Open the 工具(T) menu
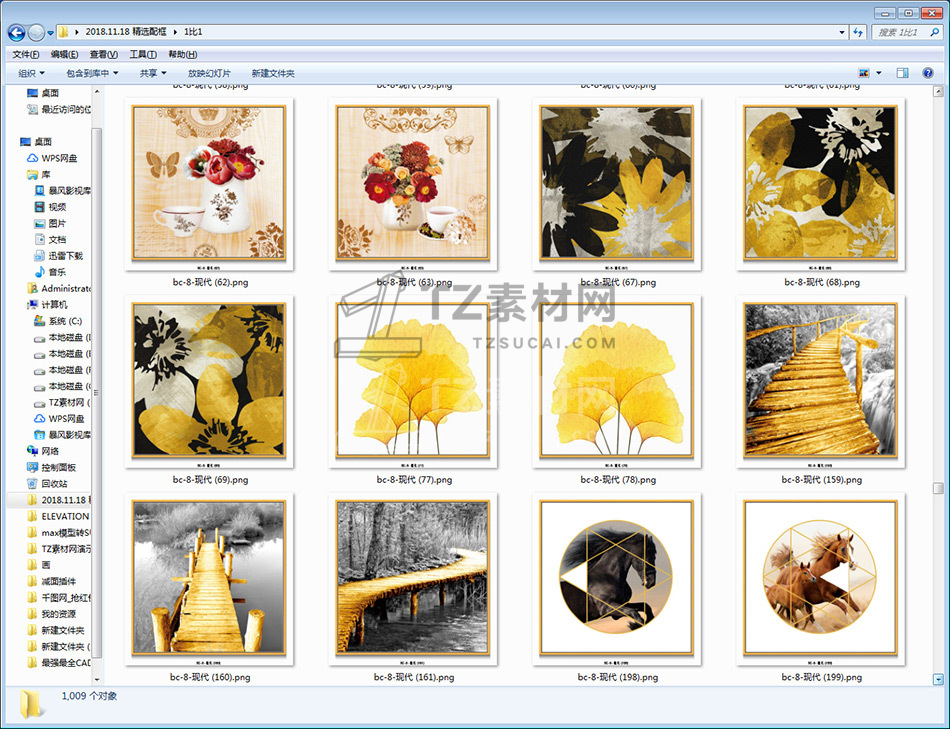The image size is (950, 729). 143,54
